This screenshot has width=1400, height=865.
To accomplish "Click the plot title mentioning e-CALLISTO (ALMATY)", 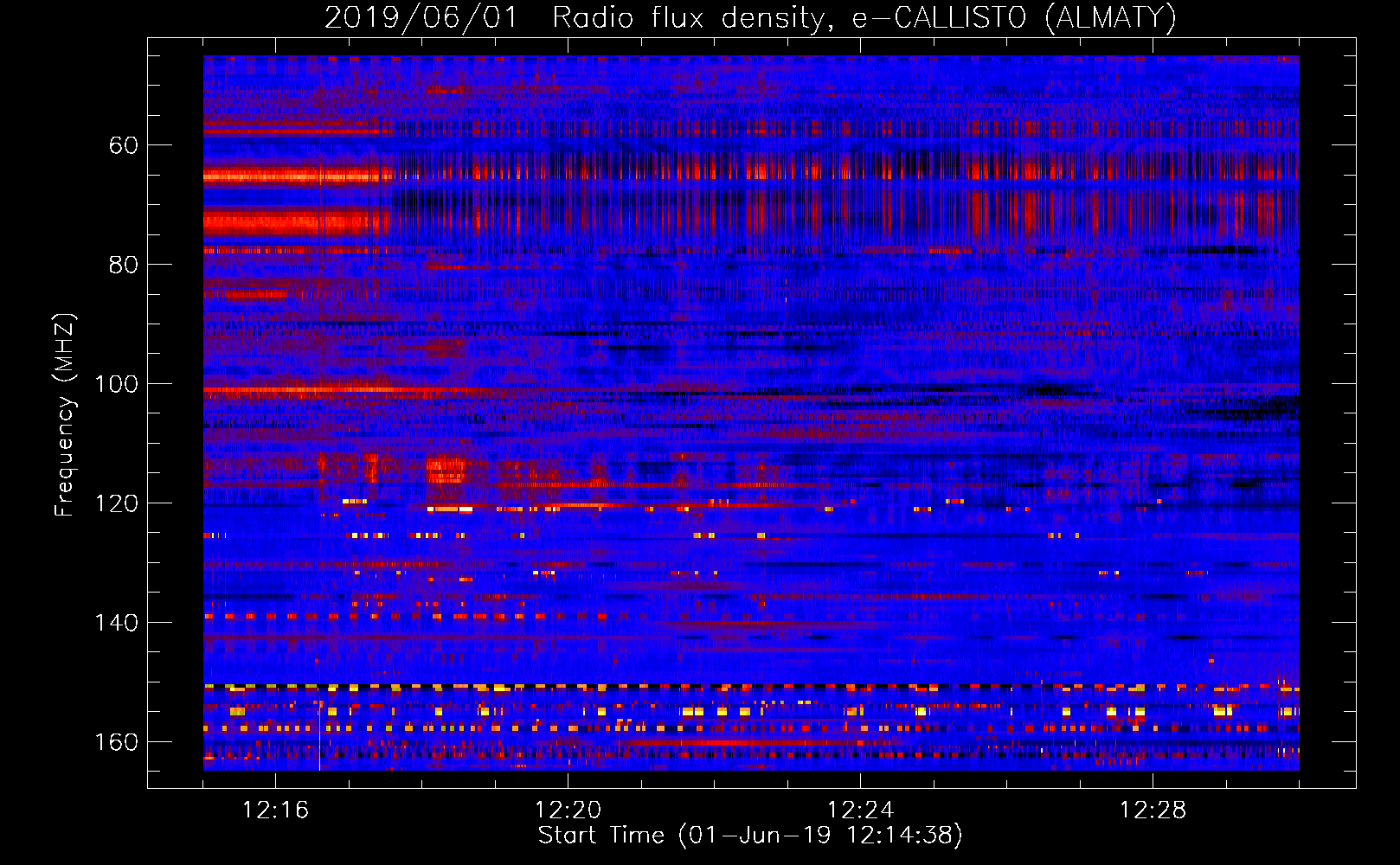I will 750,18.
